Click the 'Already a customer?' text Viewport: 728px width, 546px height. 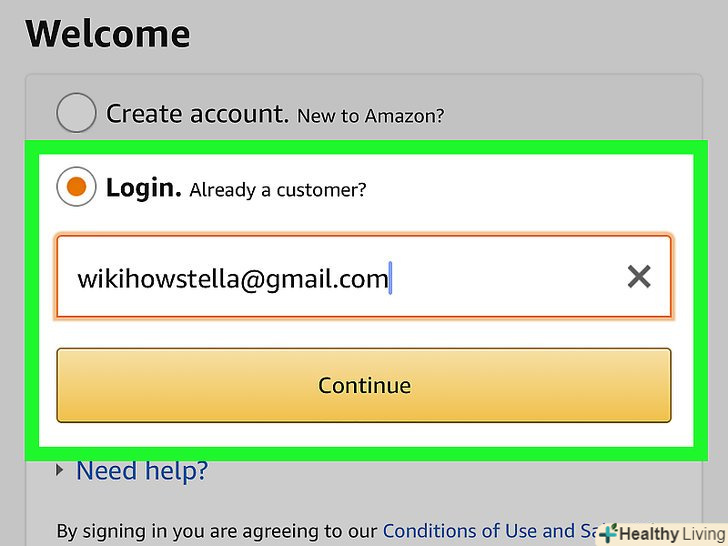[278, 189]
